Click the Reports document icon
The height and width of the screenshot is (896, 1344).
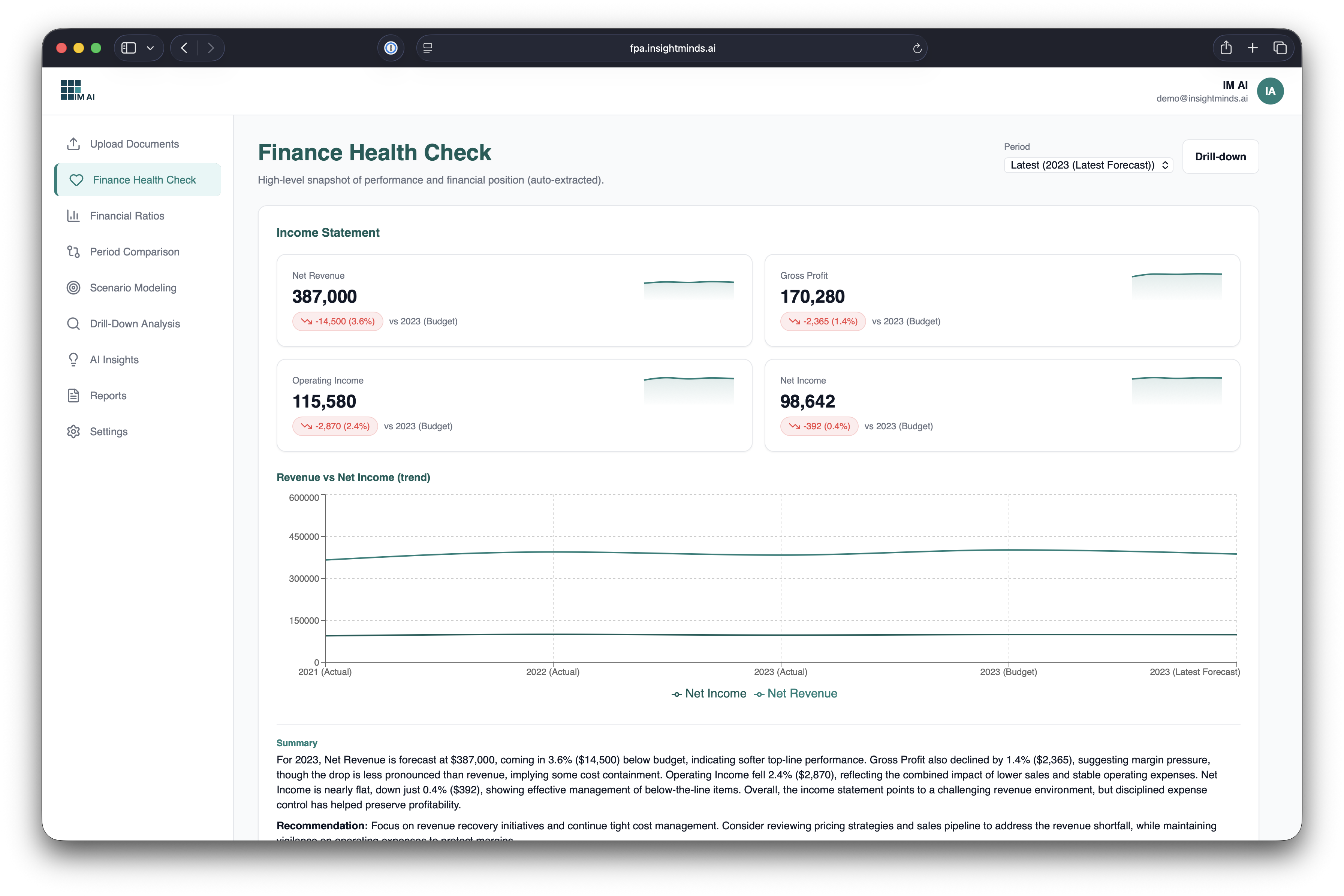(73, 396)
